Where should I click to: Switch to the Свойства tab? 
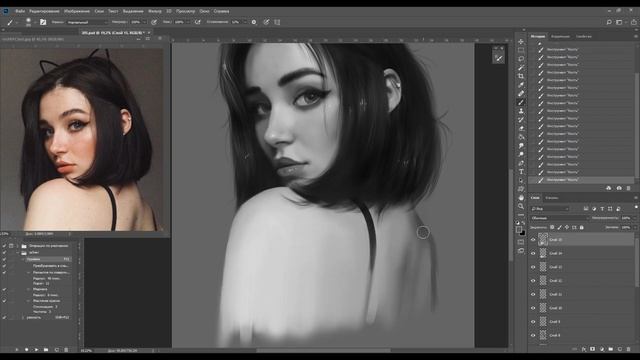584,36
